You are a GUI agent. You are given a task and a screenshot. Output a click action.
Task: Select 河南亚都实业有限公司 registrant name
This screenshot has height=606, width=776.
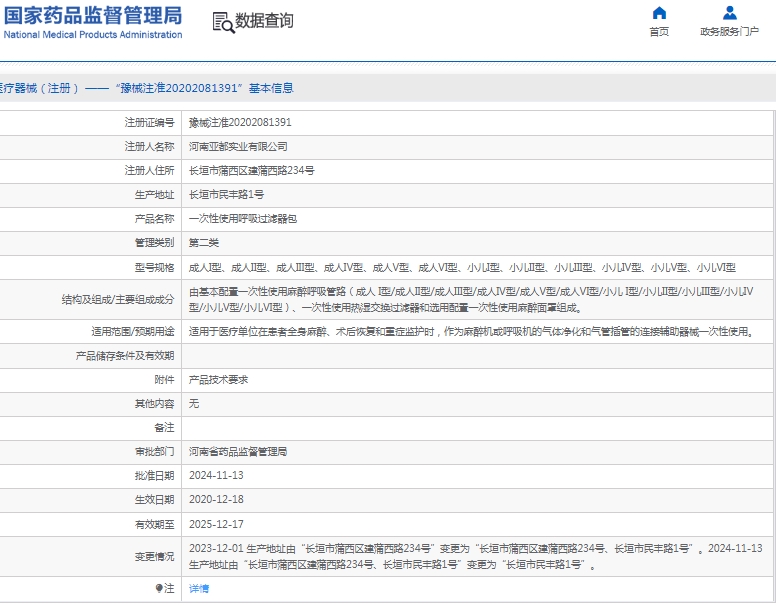pyautogui.click(x=238, y=147)
